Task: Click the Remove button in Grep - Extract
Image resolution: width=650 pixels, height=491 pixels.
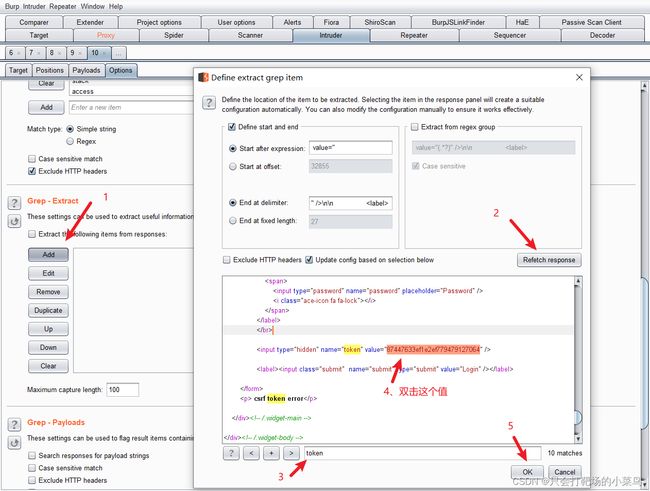Action: pos(49,292)
